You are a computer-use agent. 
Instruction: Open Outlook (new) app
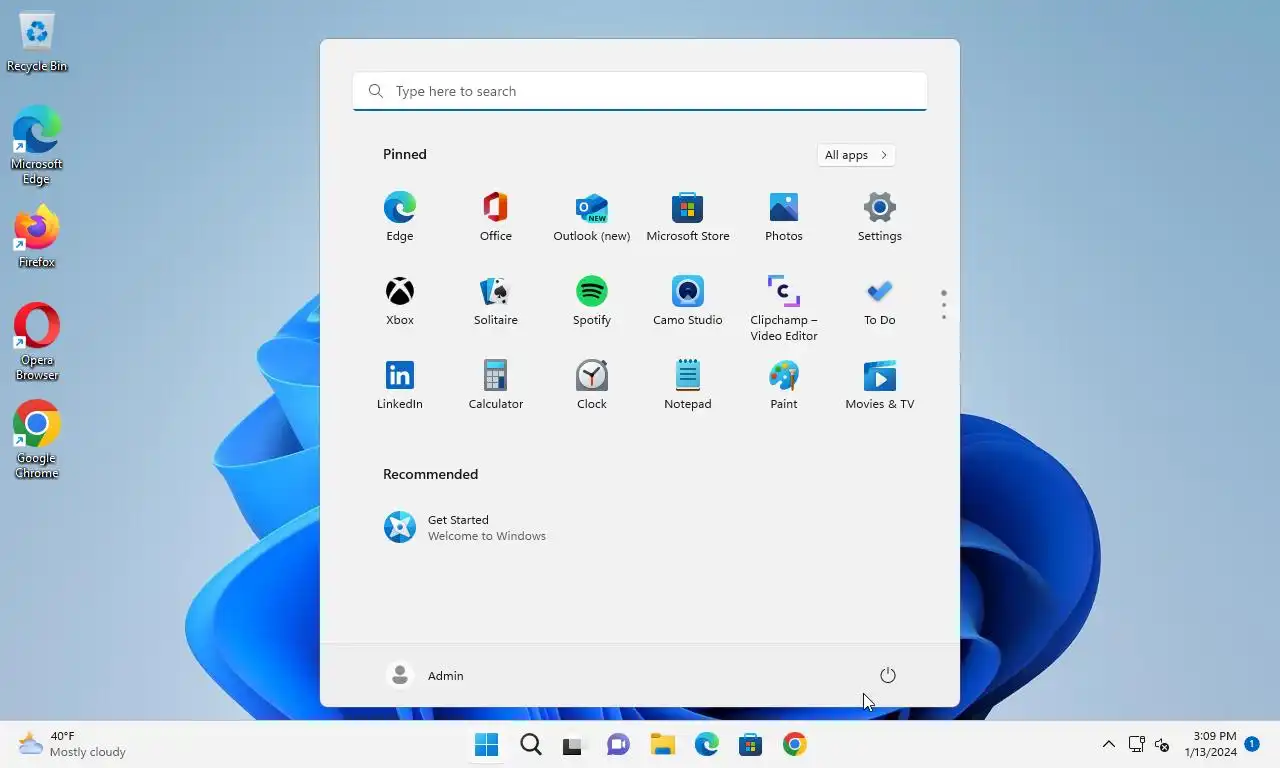click(592, 217)
